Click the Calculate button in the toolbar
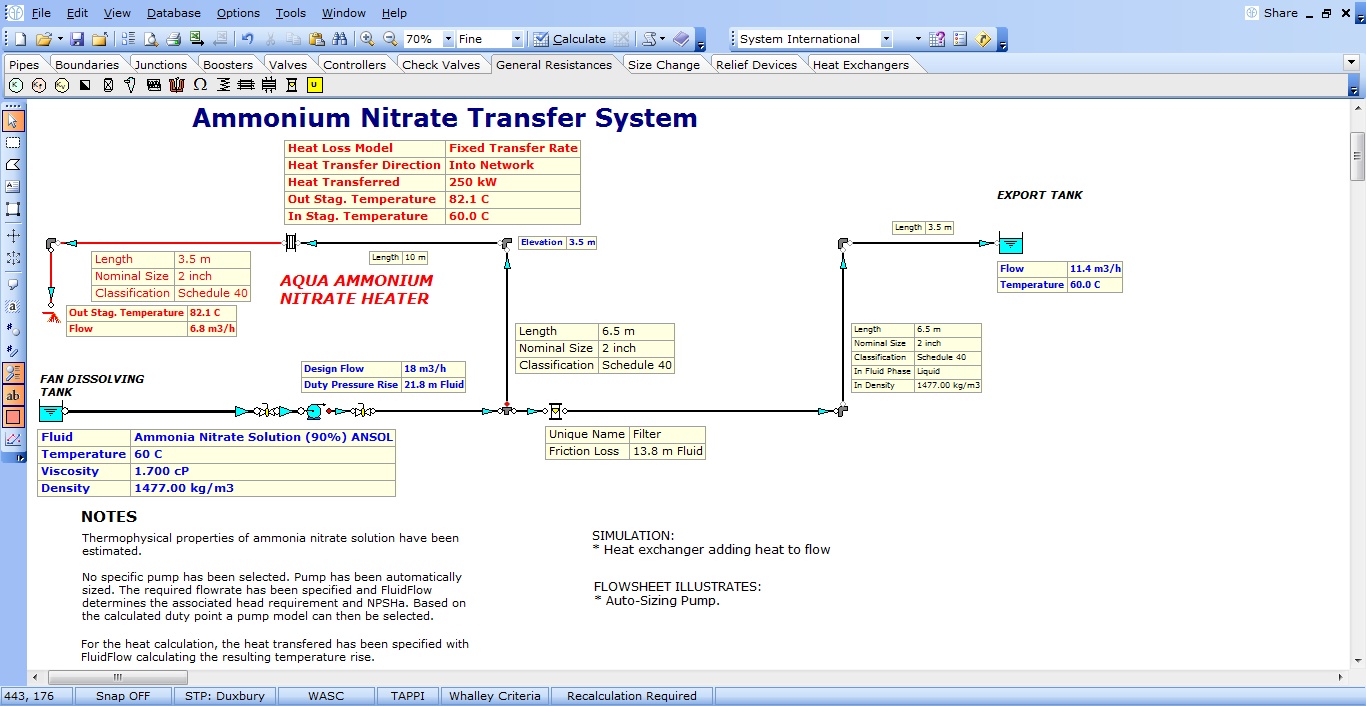Image resolution: width=1366 pixels, height=706 pixels. click(569, 39)
